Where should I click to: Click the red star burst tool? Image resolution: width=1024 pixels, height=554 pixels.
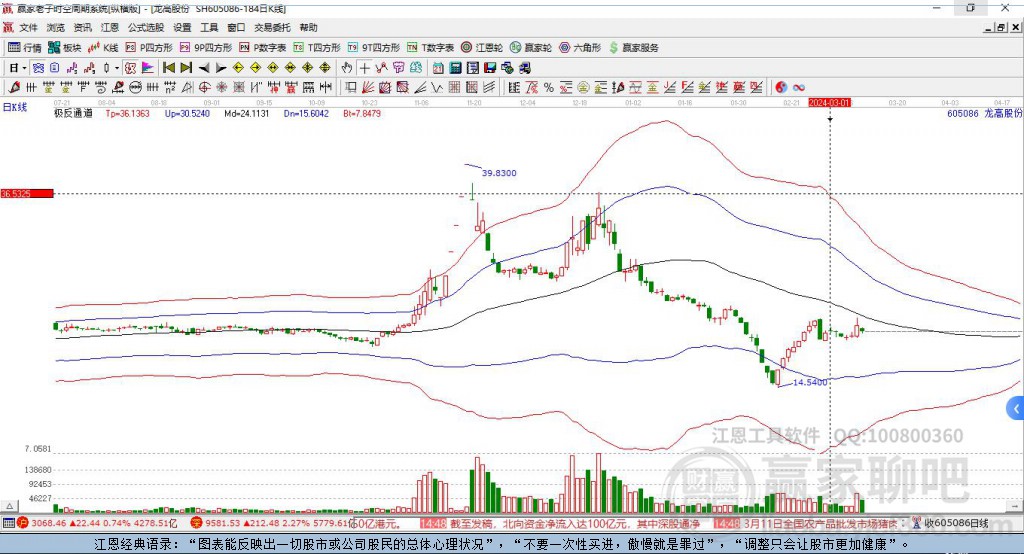coord(221,88)
